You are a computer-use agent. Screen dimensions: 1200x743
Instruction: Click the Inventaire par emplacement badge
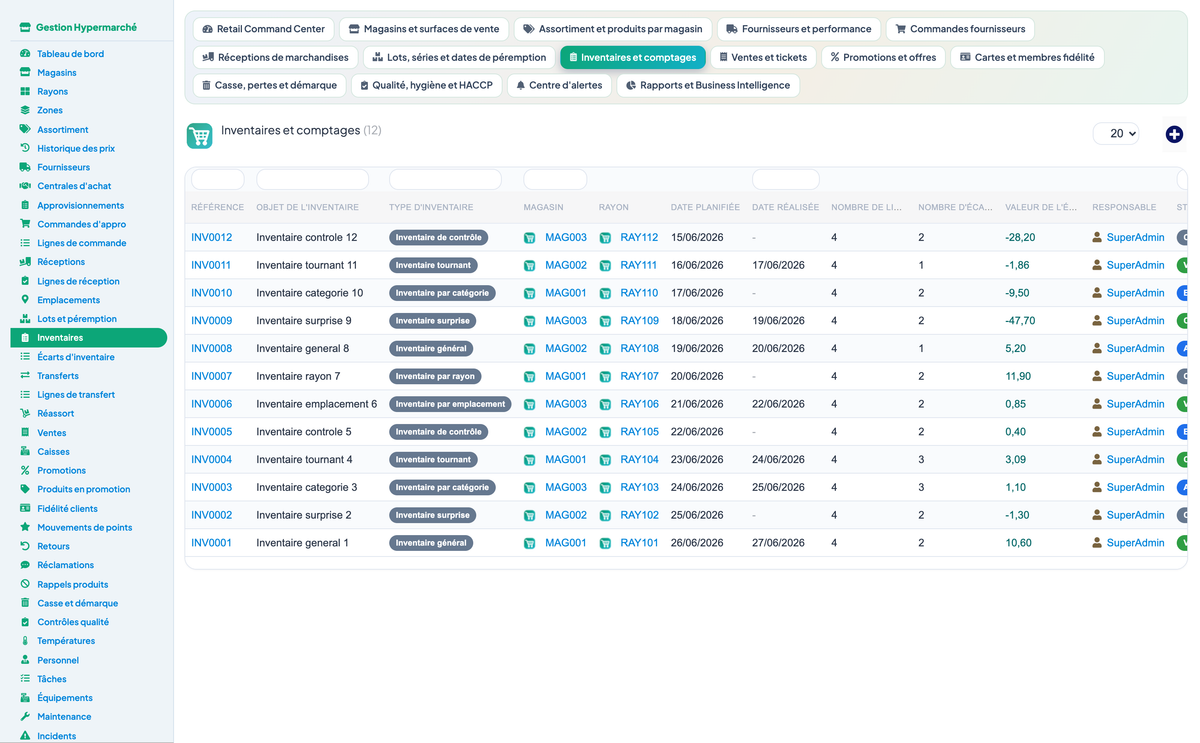pos(450,404)
